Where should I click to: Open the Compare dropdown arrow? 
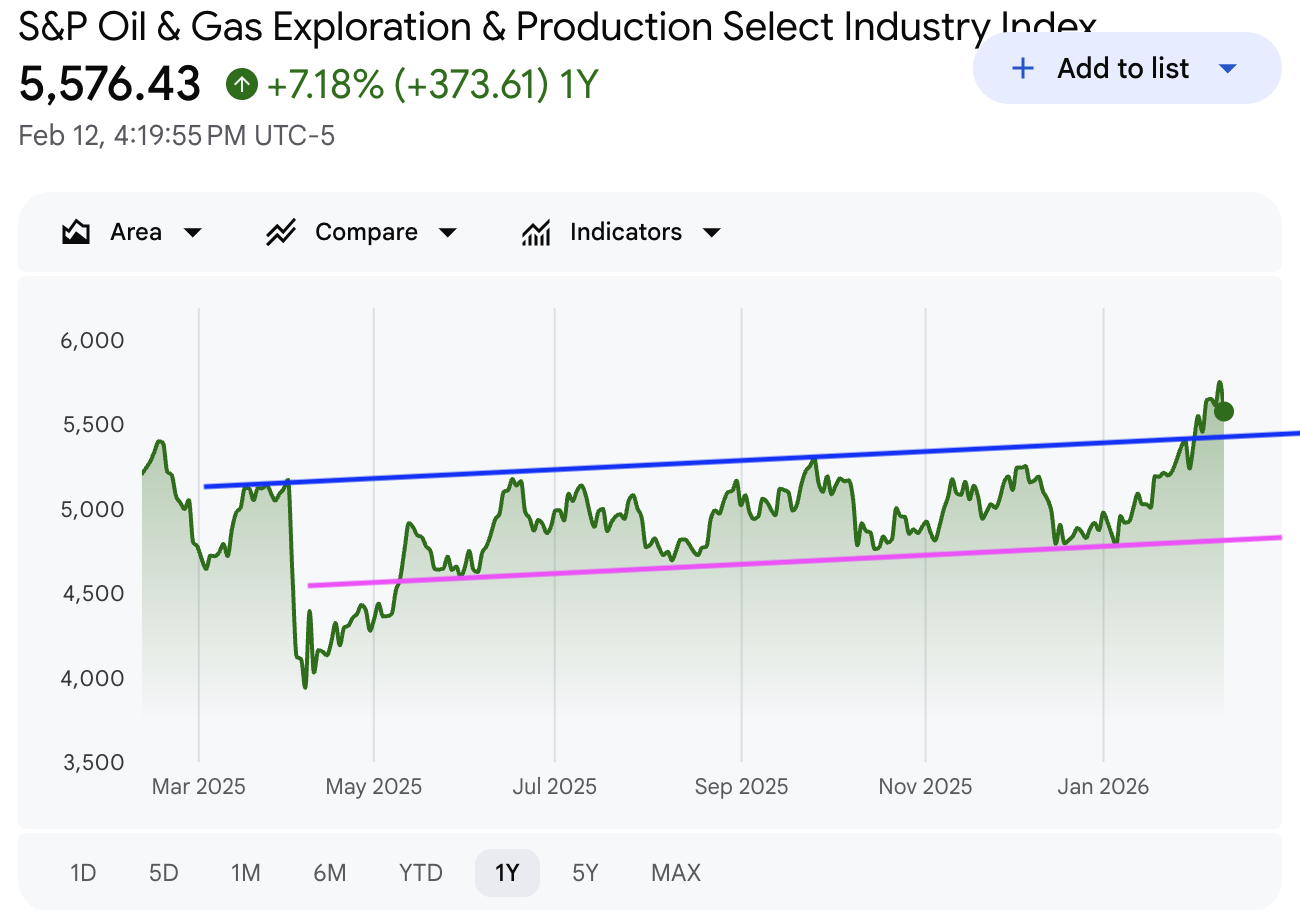(x=448, y=233)
